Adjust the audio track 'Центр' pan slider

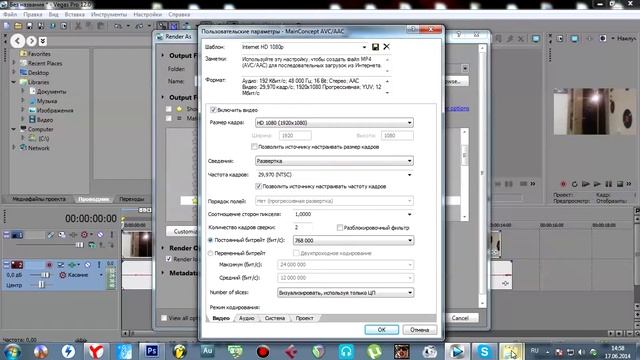point(41,285)
